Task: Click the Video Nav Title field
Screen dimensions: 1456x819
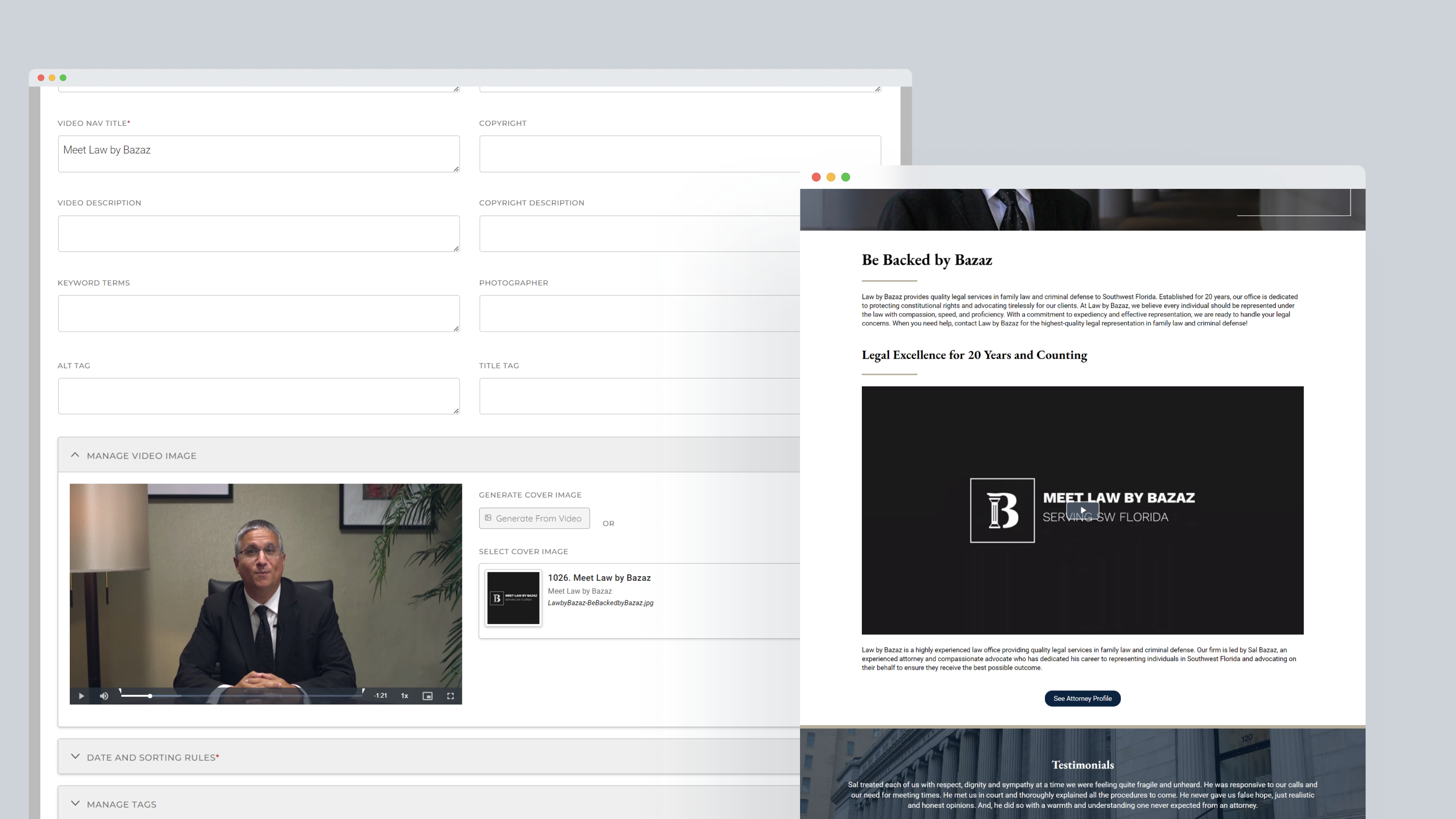Action: click(258, 153)
